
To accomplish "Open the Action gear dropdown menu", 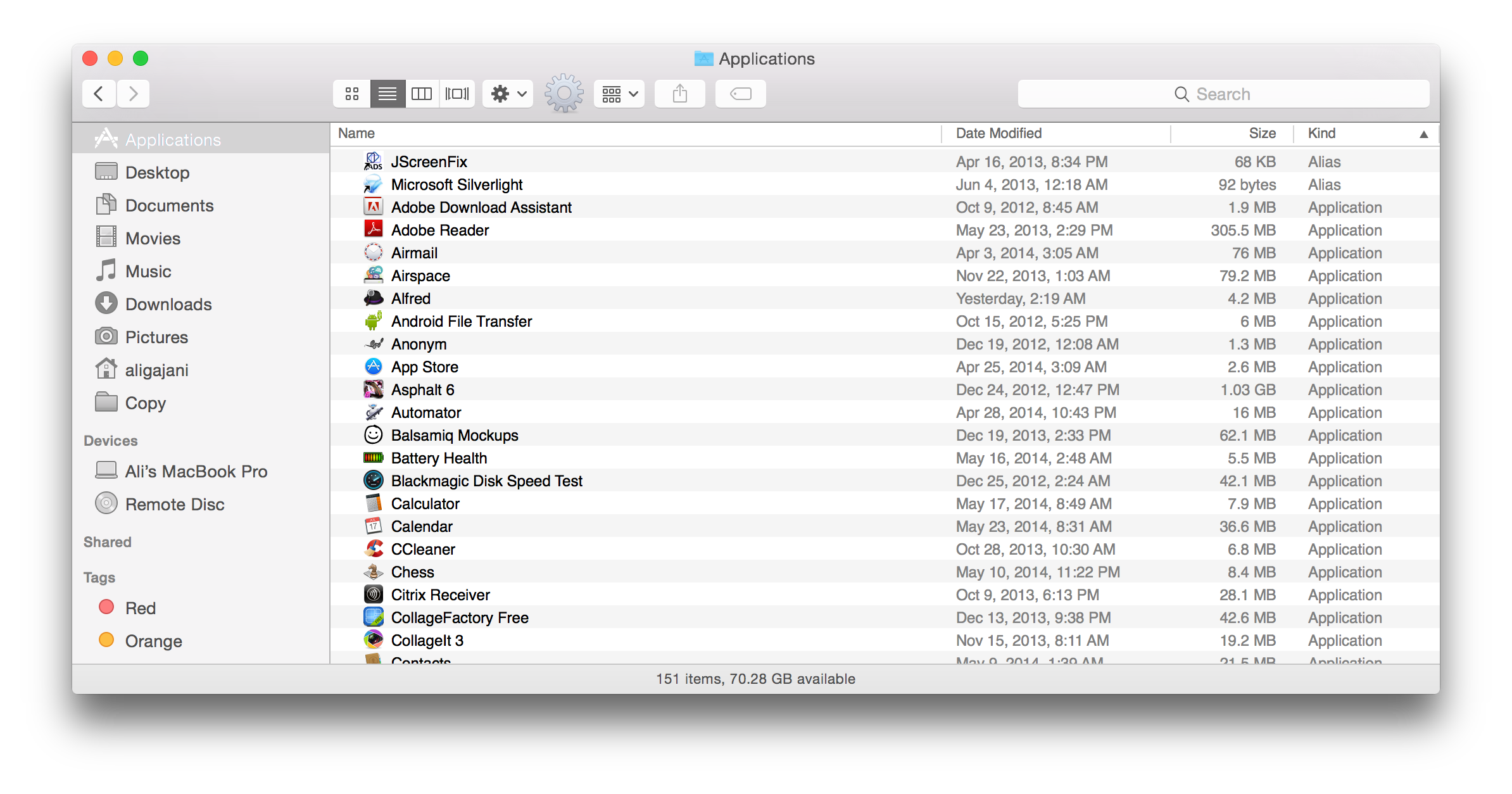I will (x=508, y=94).
